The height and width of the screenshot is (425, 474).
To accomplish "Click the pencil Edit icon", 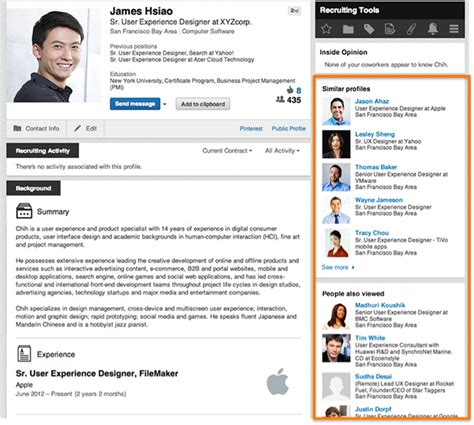I will tap(77, 128).
